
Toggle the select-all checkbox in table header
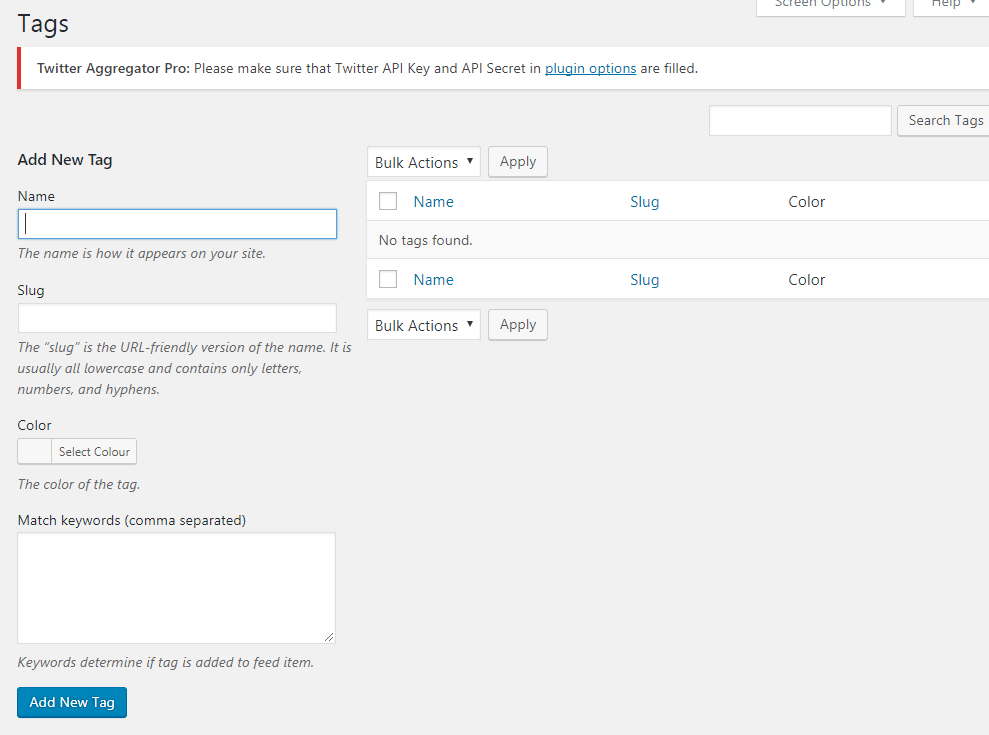coord(388,202)
